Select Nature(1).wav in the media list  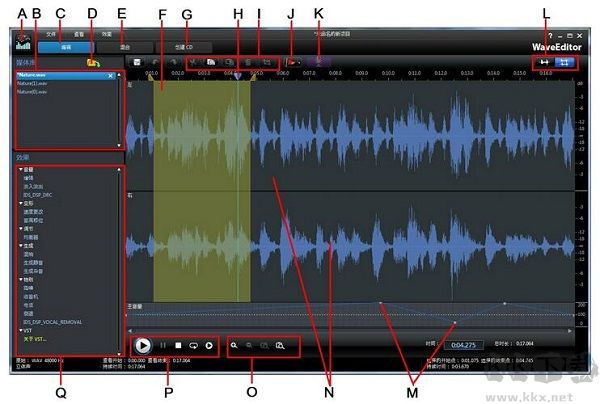pyautogui.click(x=32, y=83)
